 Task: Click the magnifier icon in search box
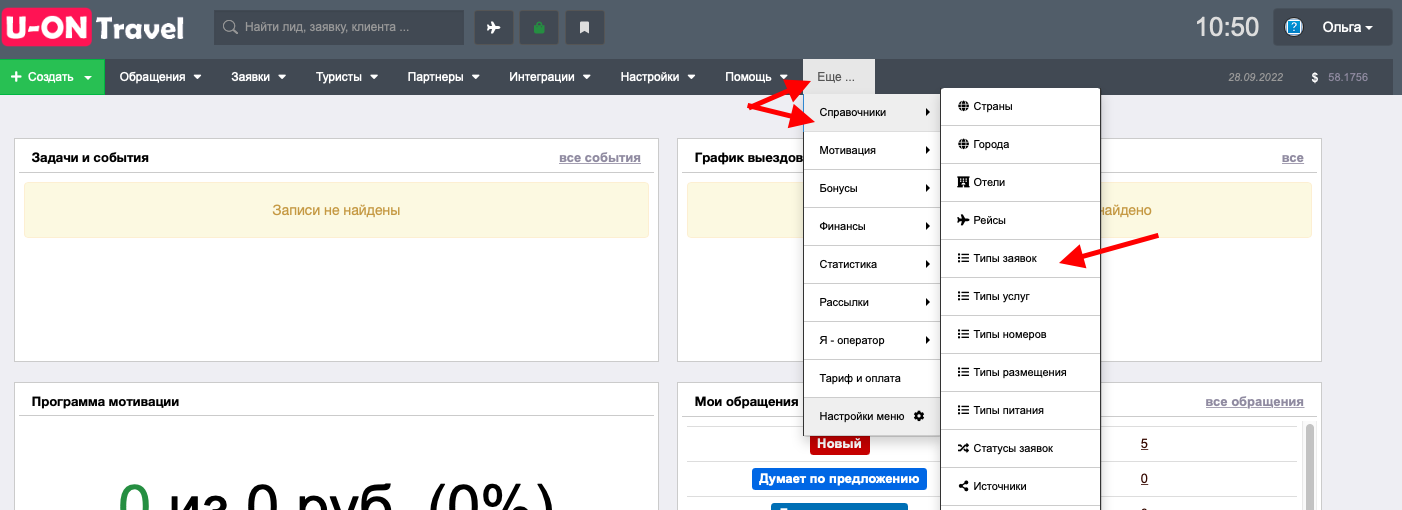point(231,28)
